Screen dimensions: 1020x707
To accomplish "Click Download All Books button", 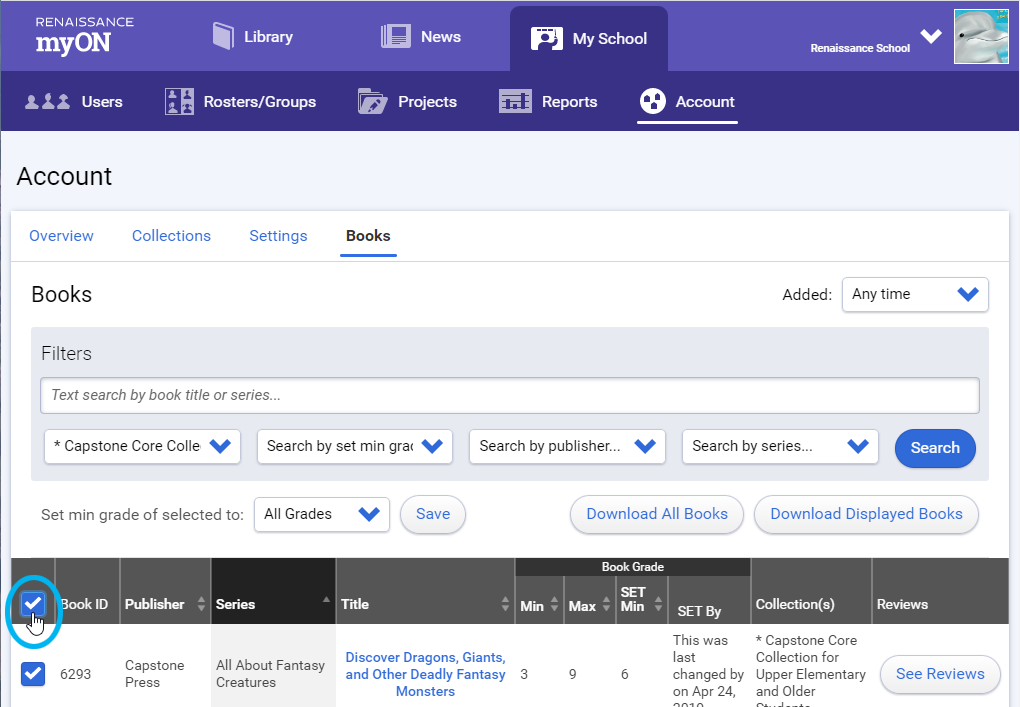I will click(657, 514).
